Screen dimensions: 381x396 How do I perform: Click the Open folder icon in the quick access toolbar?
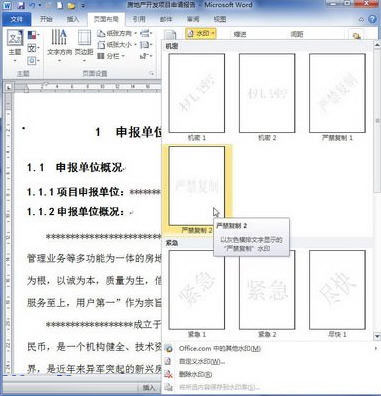(71, 5)
